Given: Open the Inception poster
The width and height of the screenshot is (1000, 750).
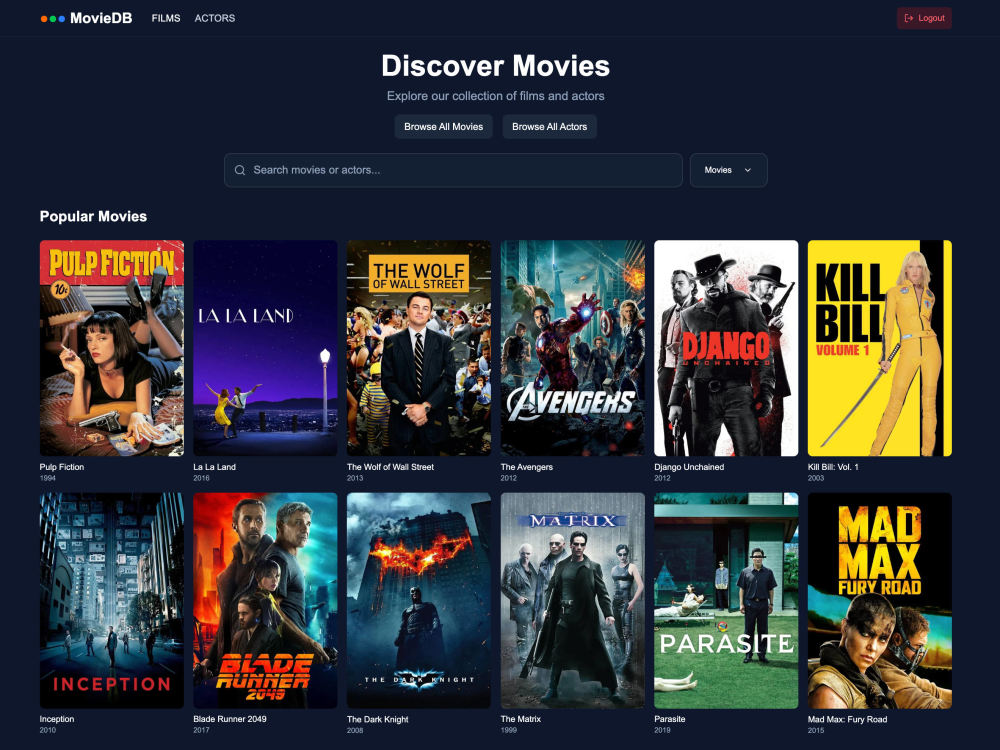Looking at the screenshot, I should pos(112,601).
